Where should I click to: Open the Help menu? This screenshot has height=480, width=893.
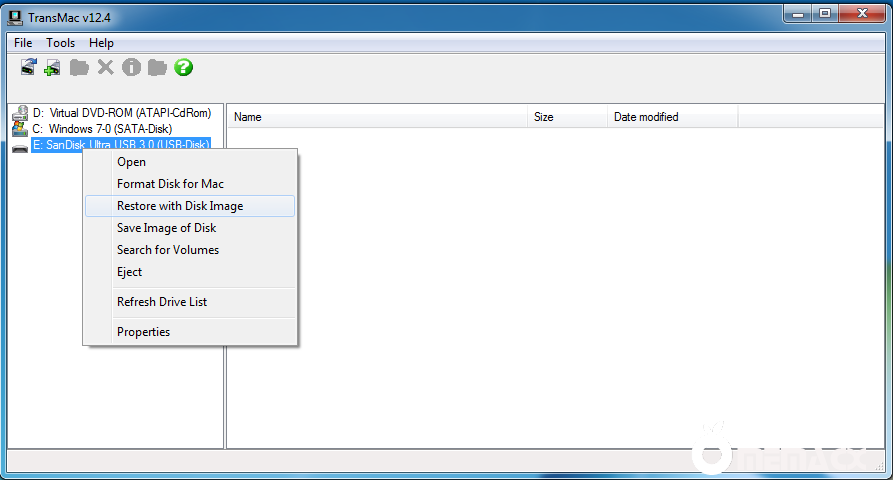coord(101,43)
